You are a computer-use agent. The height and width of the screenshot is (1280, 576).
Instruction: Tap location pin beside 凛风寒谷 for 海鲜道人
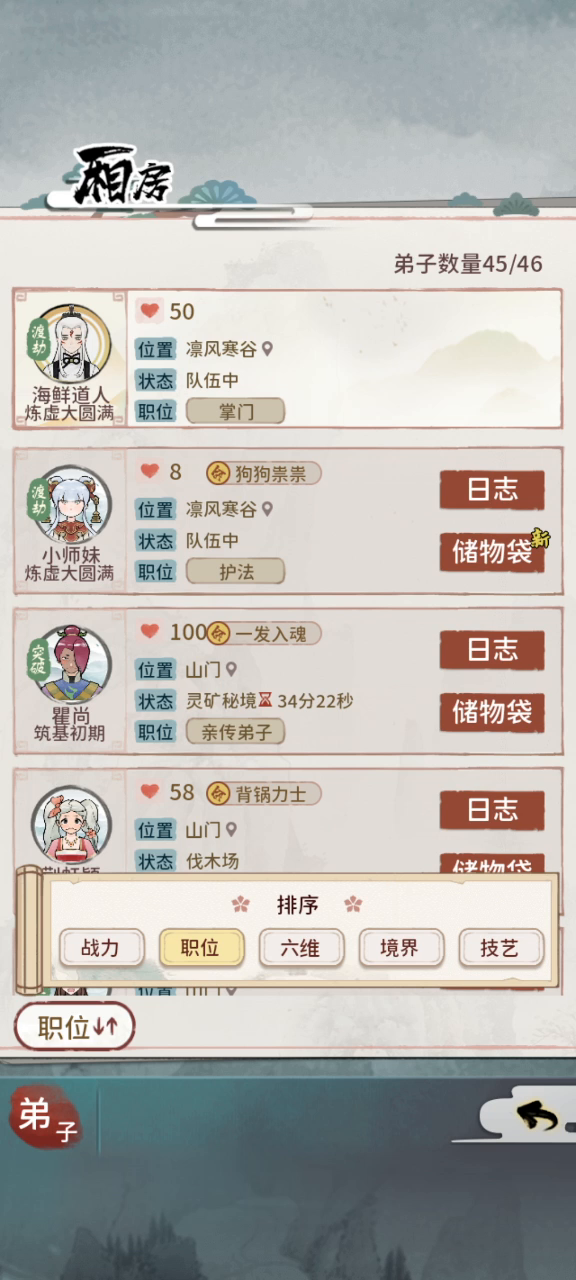pyautogui.click(x=267, y=349)
